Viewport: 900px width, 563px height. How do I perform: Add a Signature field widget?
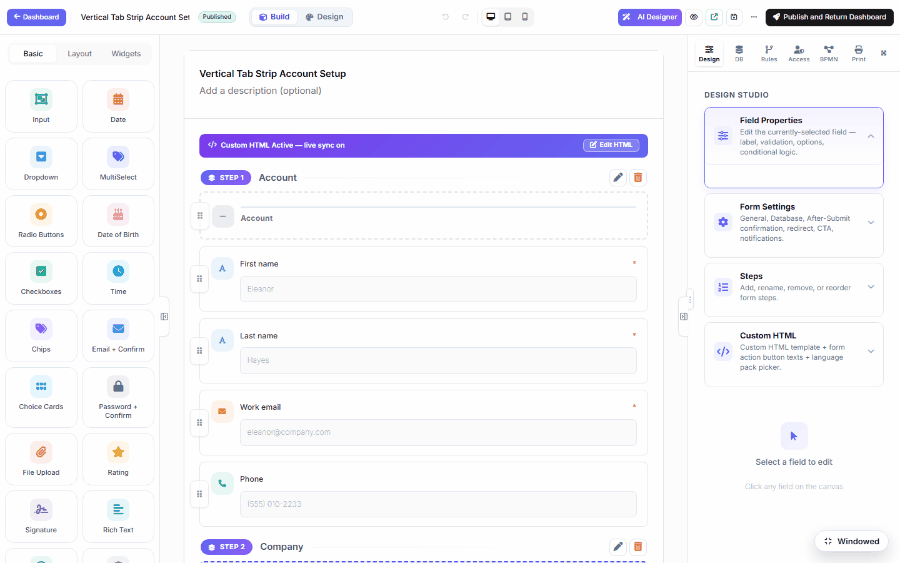(41, 516)
